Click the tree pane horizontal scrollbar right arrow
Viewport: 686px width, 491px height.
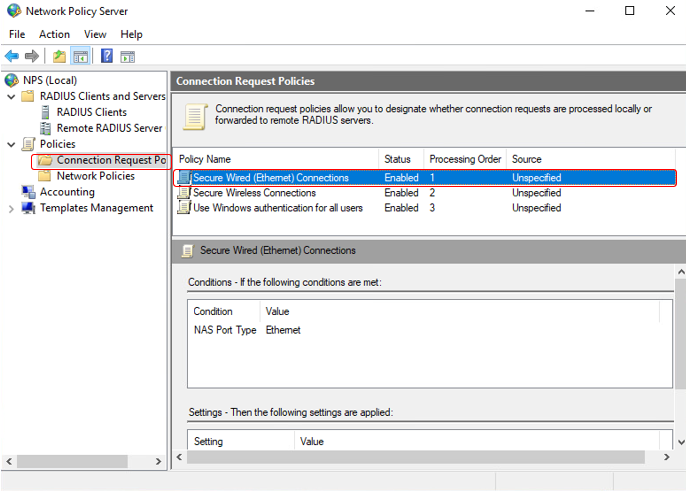click(158, 461)
